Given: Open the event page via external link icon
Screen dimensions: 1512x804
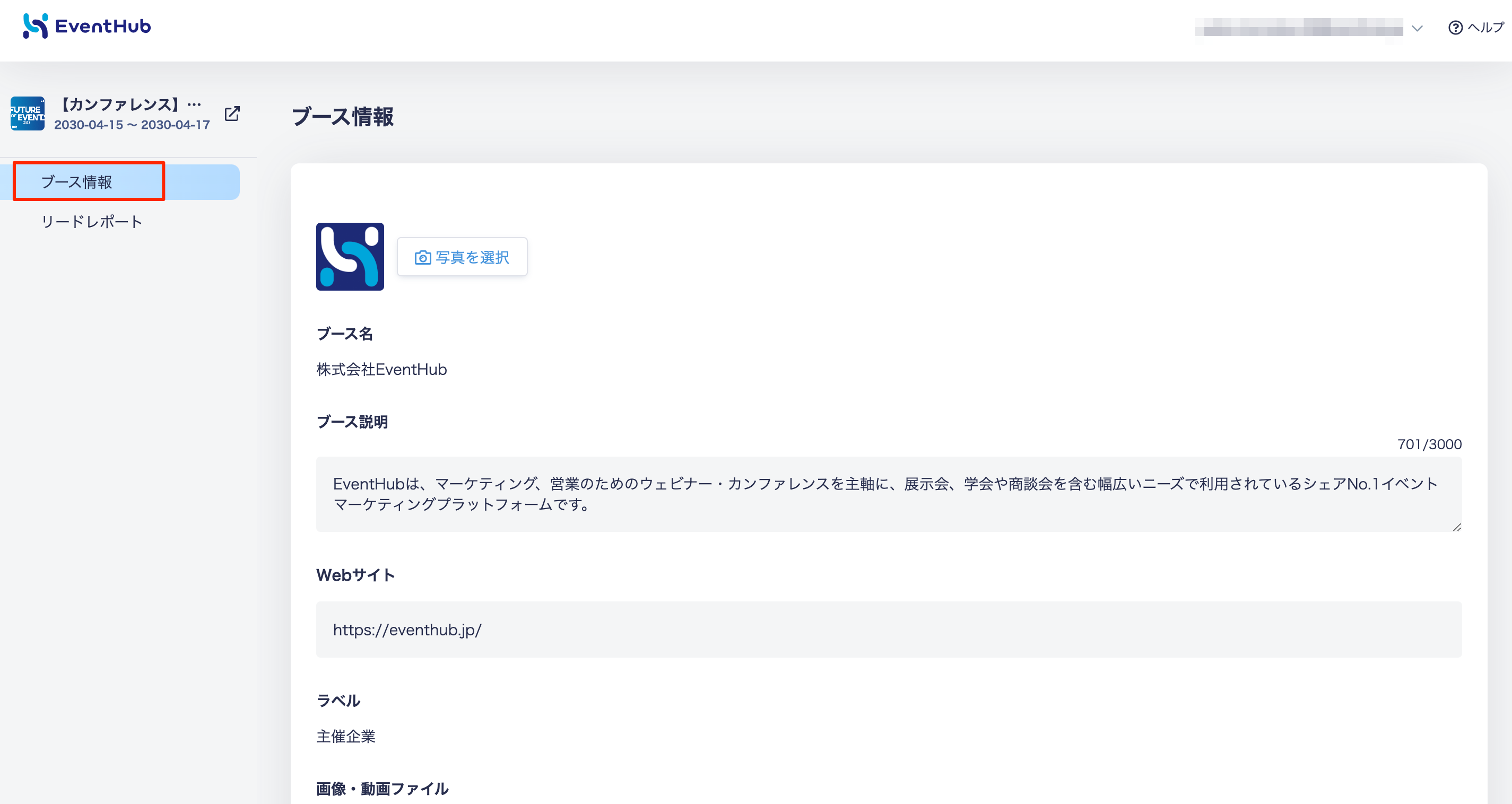Looking at the screenshot, I should click(x=232, y=113).
